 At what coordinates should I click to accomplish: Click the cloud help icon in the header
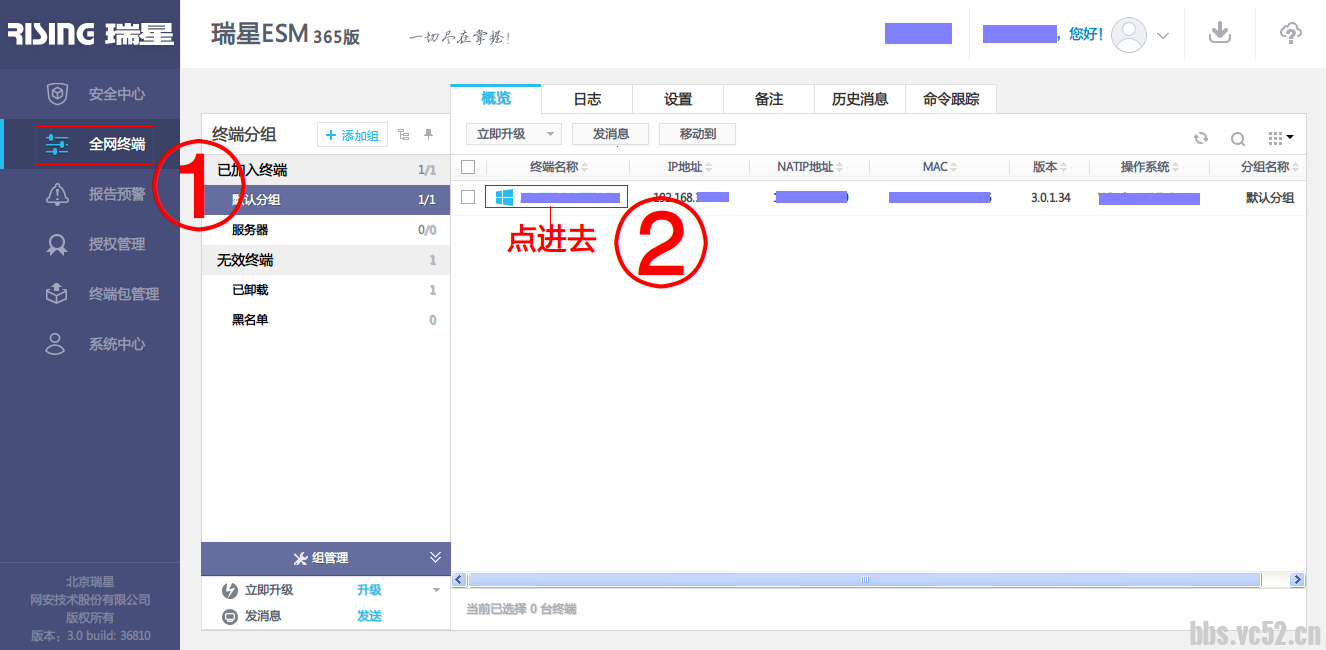[1291, 33]
